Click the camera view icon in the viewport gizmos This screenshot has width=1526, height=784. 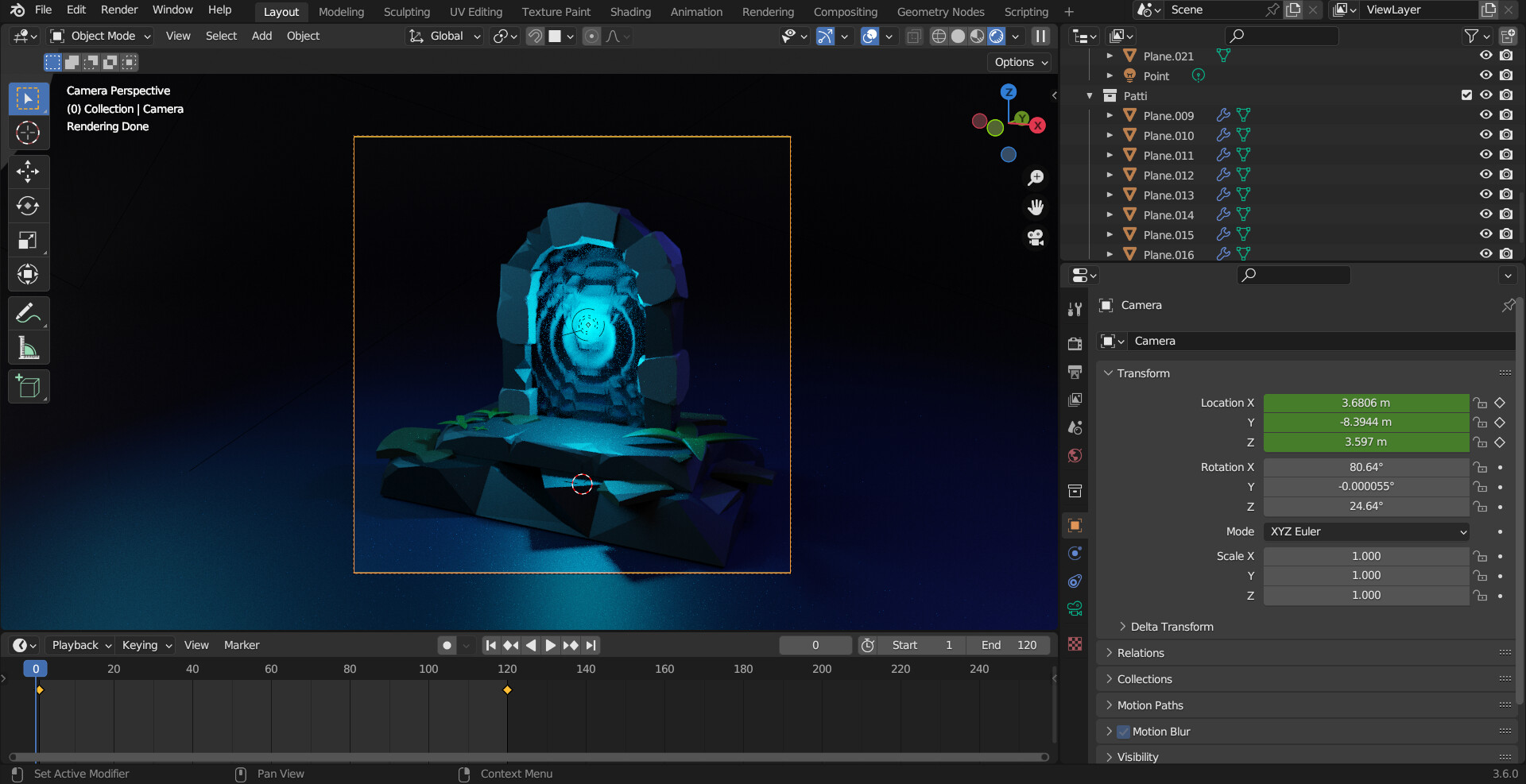click(1036, 238)
